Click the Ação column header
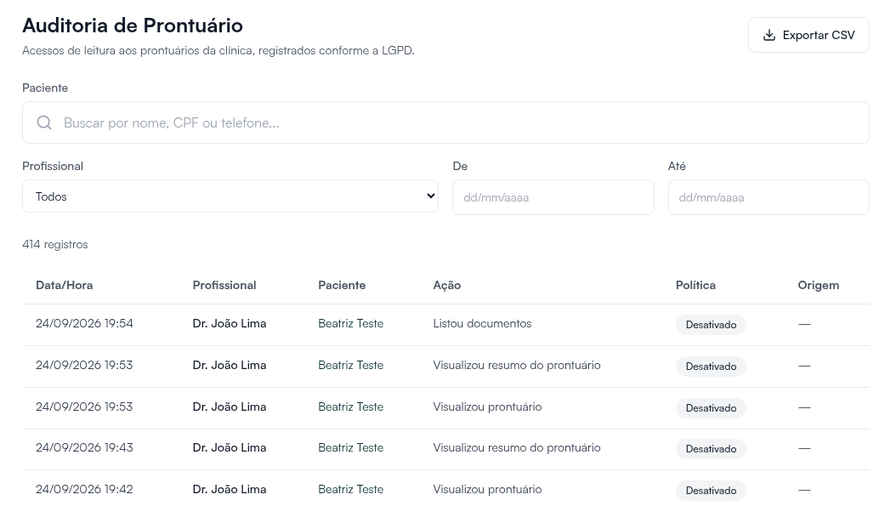The image size is (885, 506). [x=447, y=285]
